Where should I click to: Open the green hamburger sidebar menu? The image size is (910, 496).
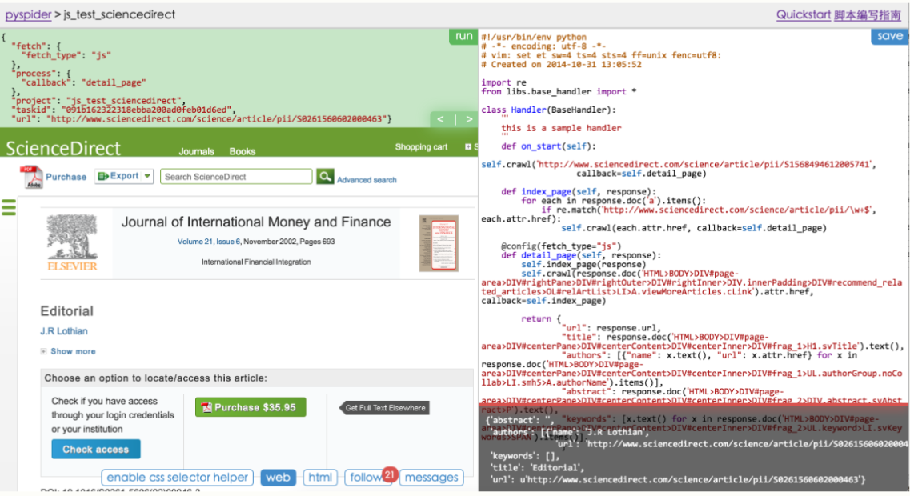9,207
